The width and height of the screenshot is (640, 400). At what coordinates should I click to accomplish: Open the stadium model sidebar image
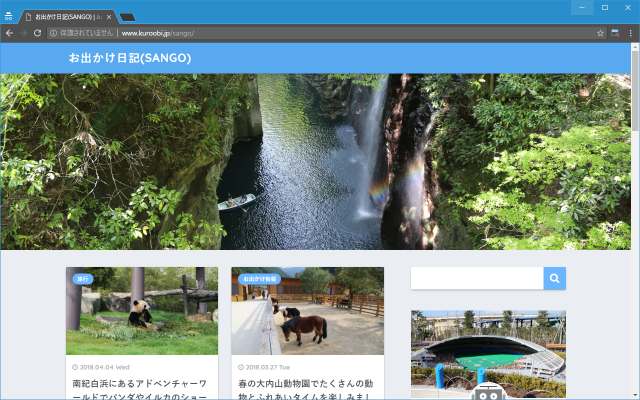(488, 354)
